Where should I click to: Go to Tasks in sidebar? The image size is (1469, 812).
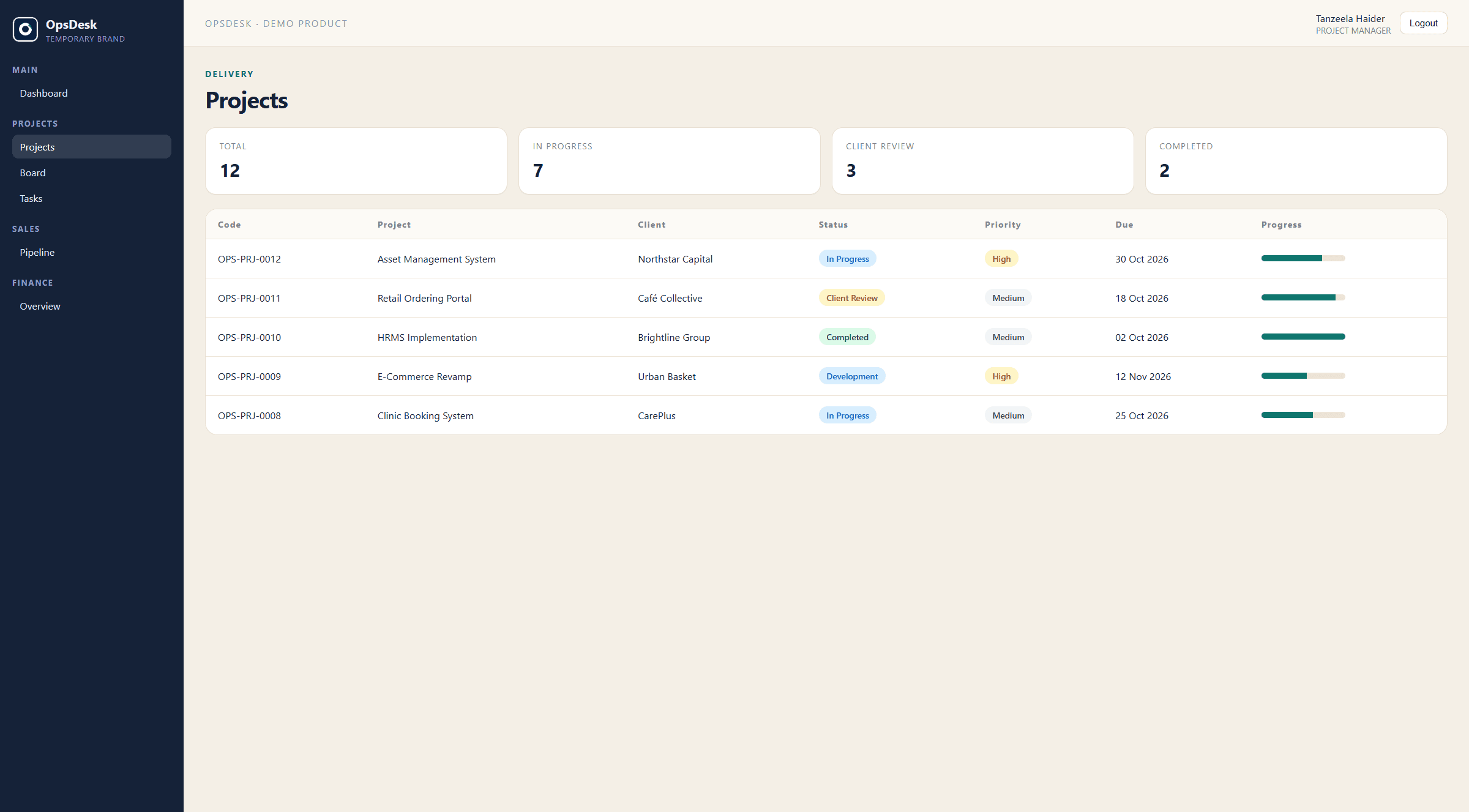tap(92, 198)
